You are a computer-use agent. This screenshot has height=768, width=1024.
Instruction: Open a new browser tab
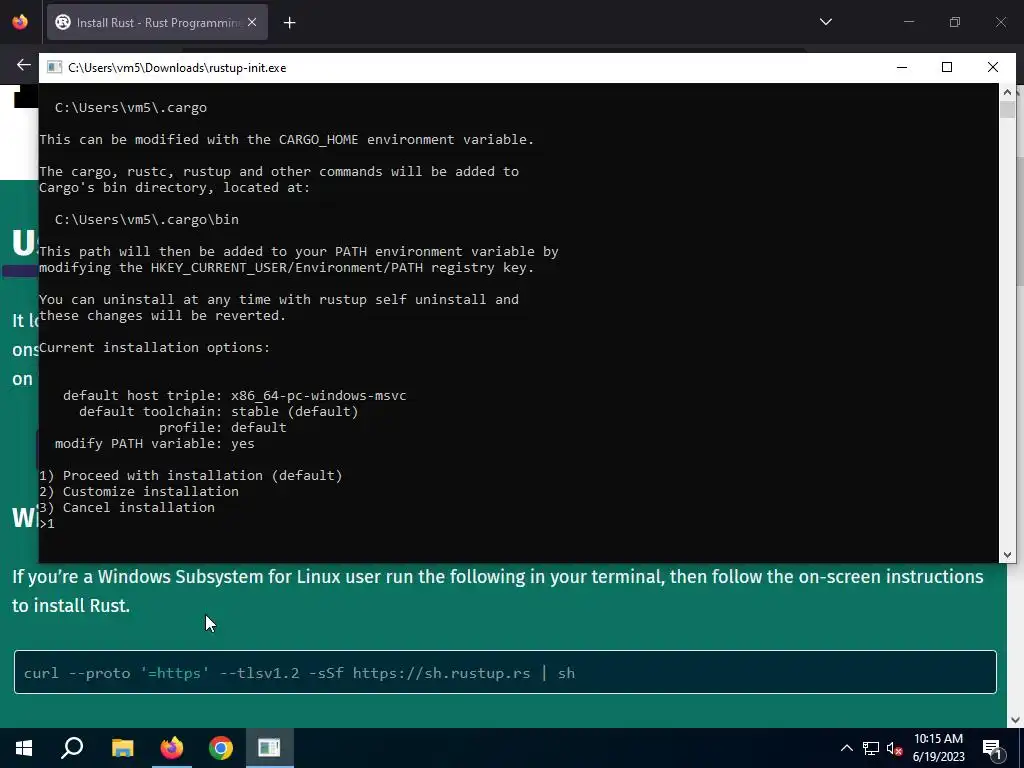pos(289,23)
